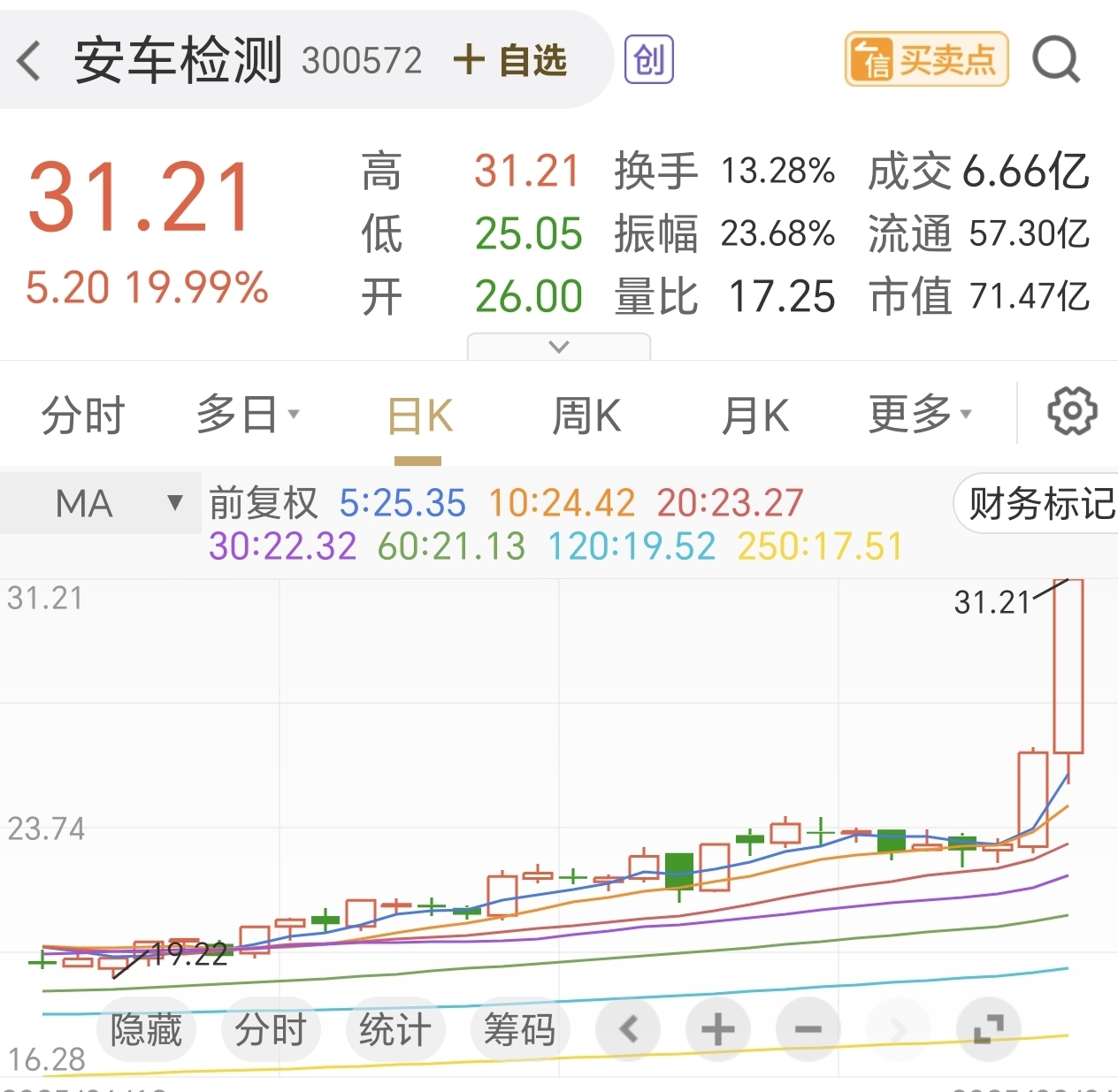Tap the stock name 安车检测
The height and width of the screenshot is (1092, 1118).
click(178, 60)
